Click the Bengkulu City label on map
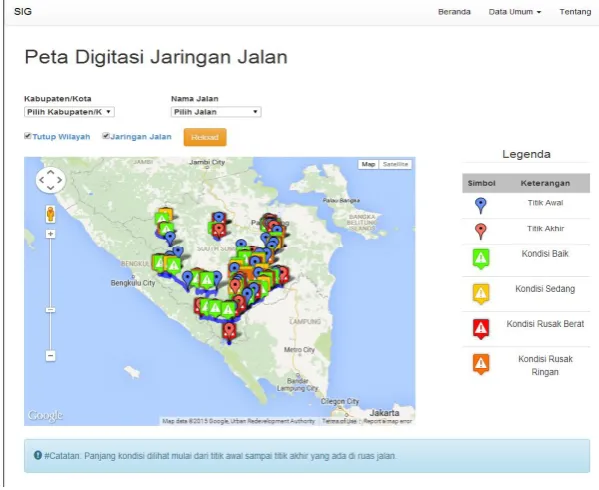Screen dimensions: 599x490 133,283
